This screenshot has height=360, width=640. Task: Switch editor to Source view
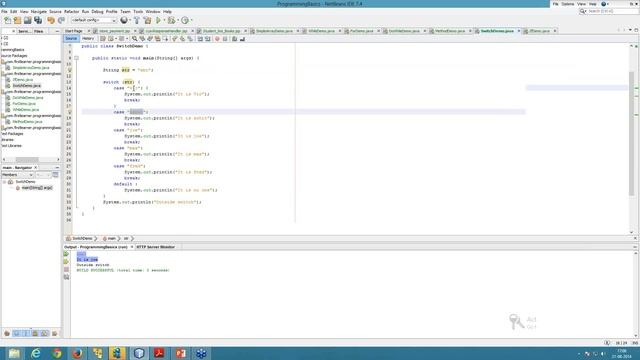click(71, 39)
